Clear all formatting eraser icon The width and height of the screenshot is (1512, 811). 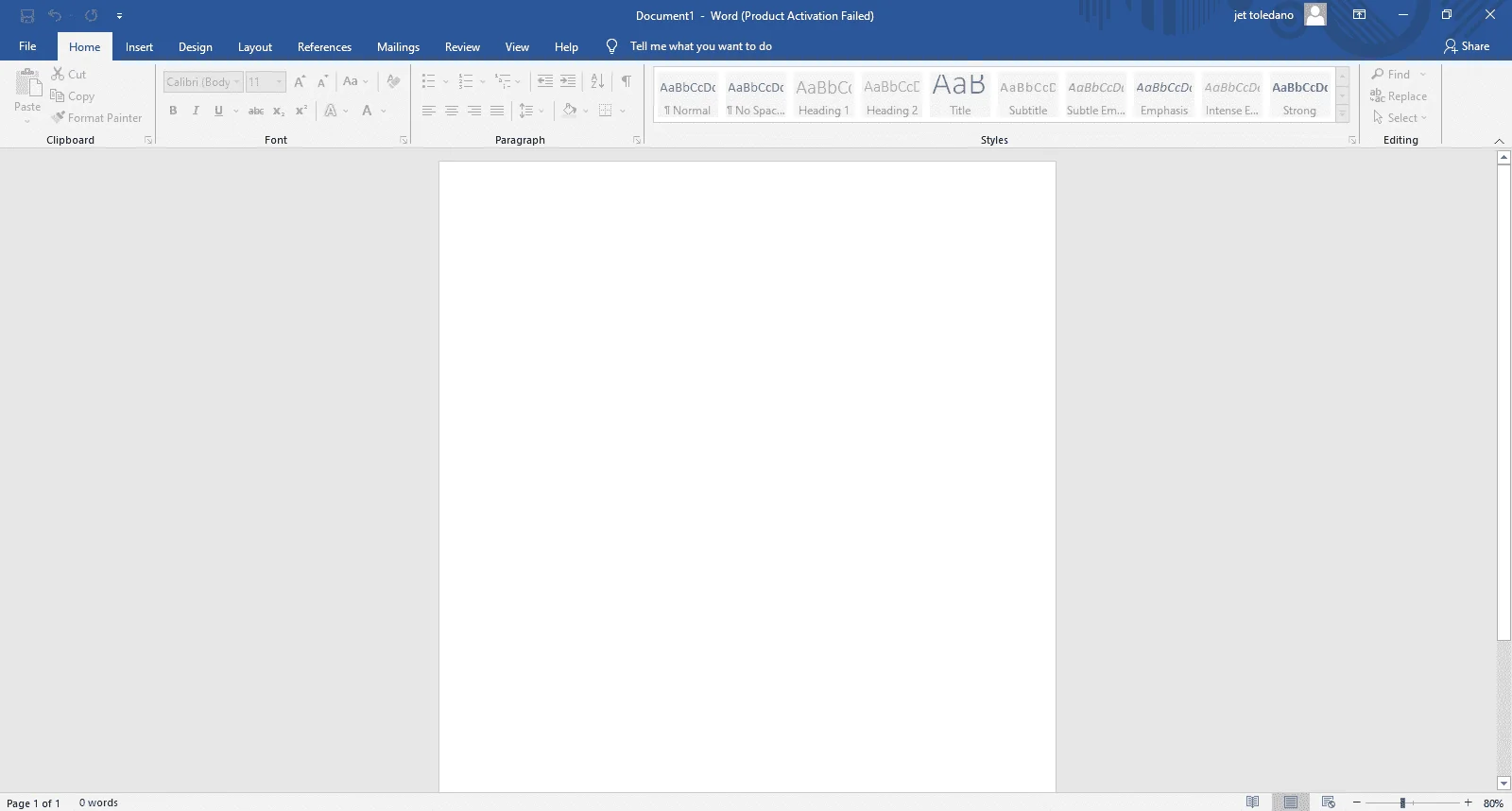[x=393, y=81]
